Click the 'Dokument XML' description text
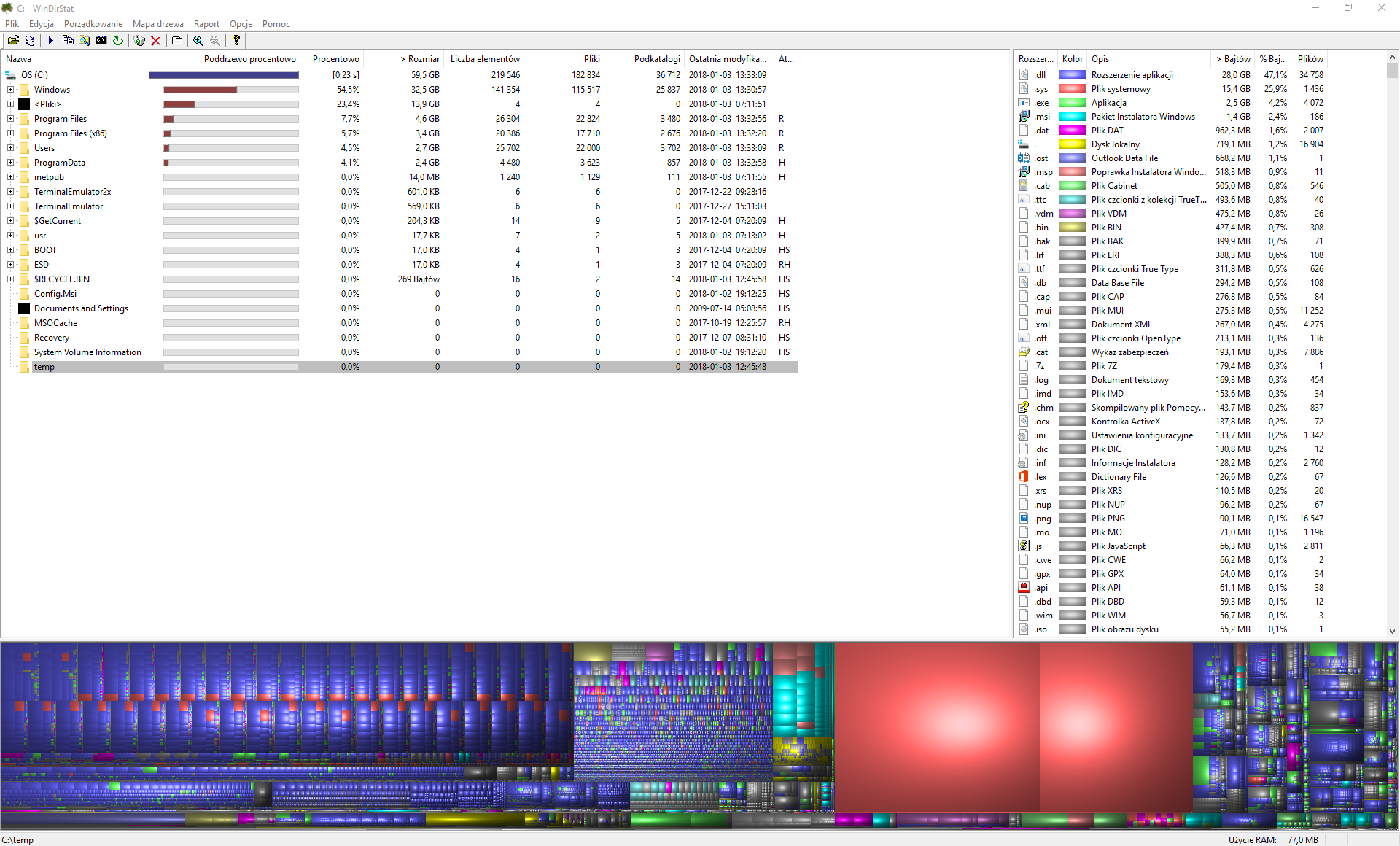 pyautogui.click(x=1121, y=325)
